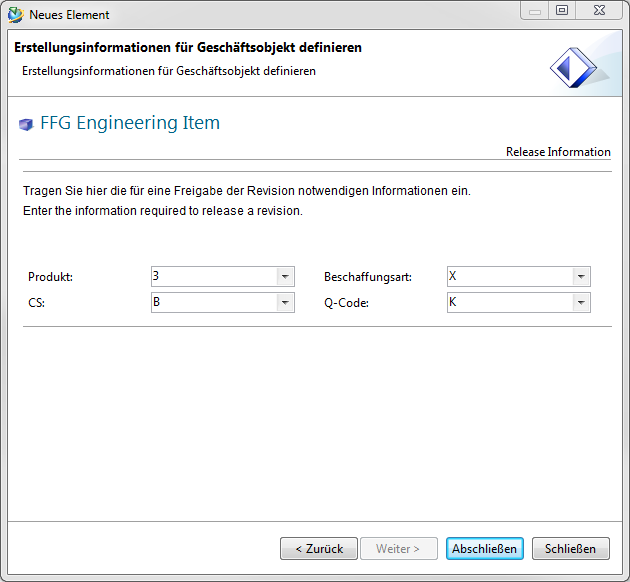Click into the CS field containing B
The width and height of the screenshot is (630, 582).
pyautogui.click(x=212, y=303)
